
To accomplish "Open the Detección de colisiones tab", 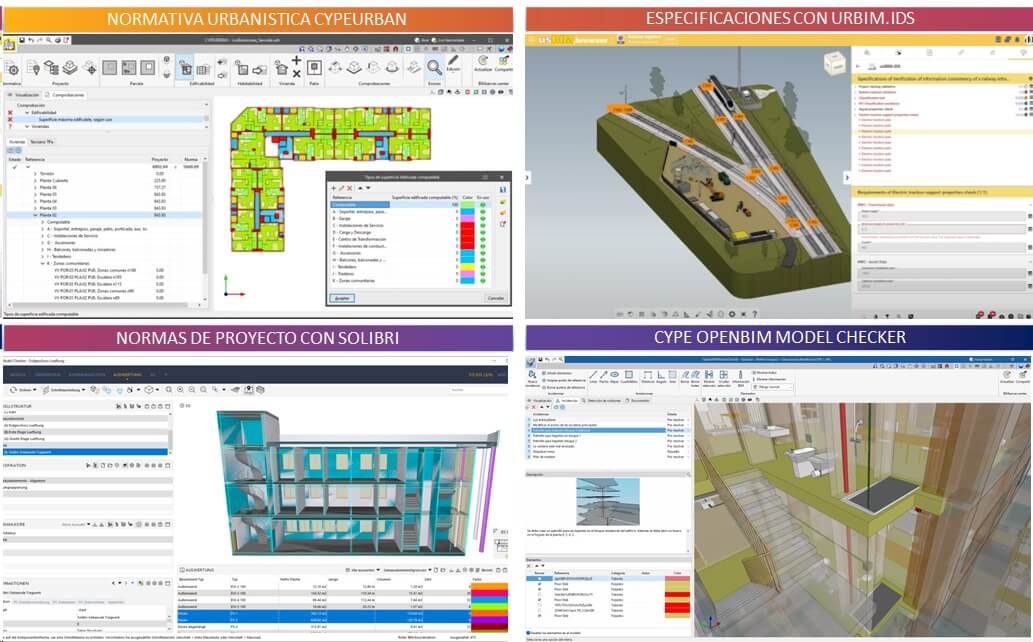I will 601,400.
